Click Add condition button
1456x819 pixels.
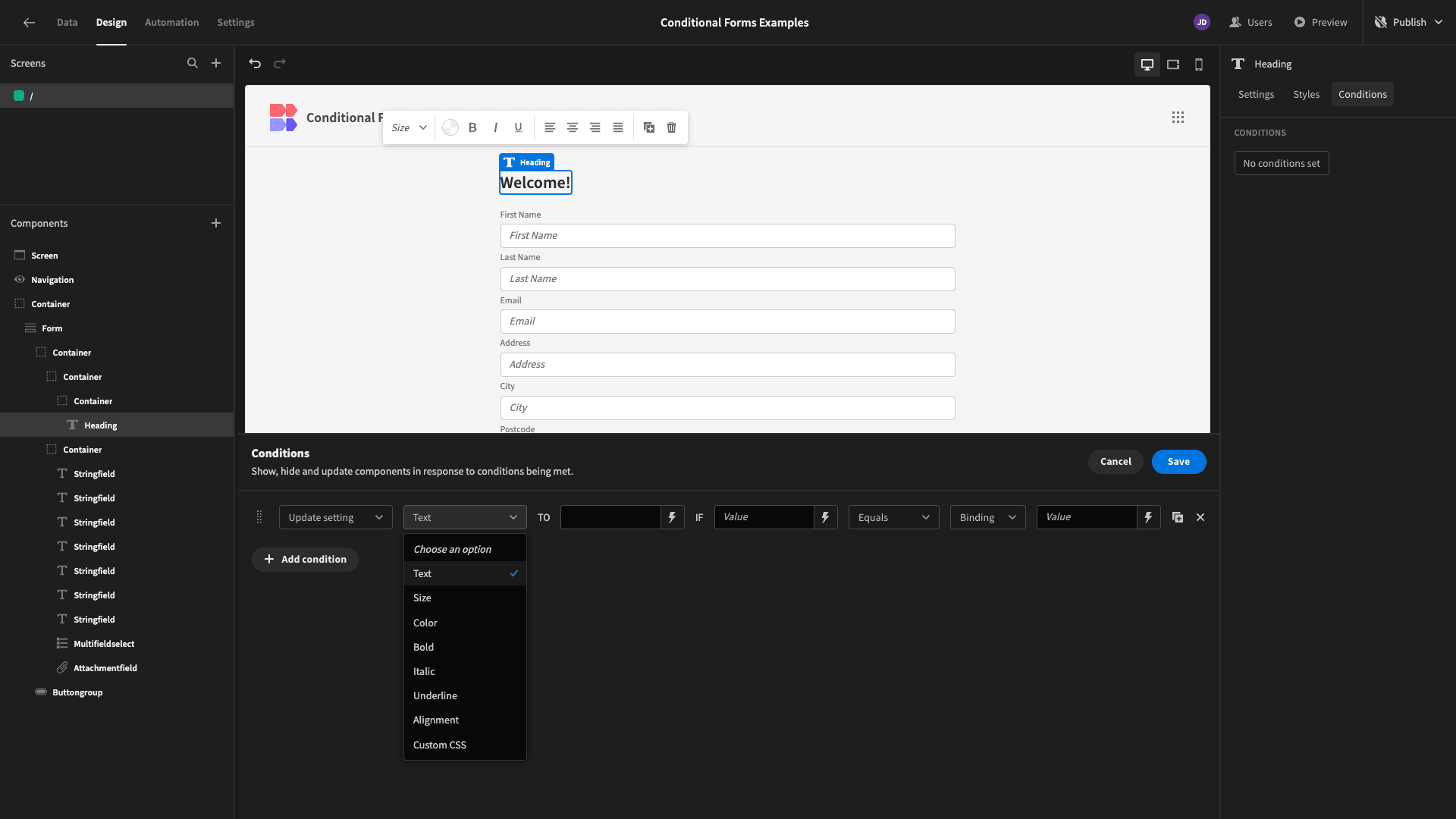pyautogui.click(x=305, y=560)
